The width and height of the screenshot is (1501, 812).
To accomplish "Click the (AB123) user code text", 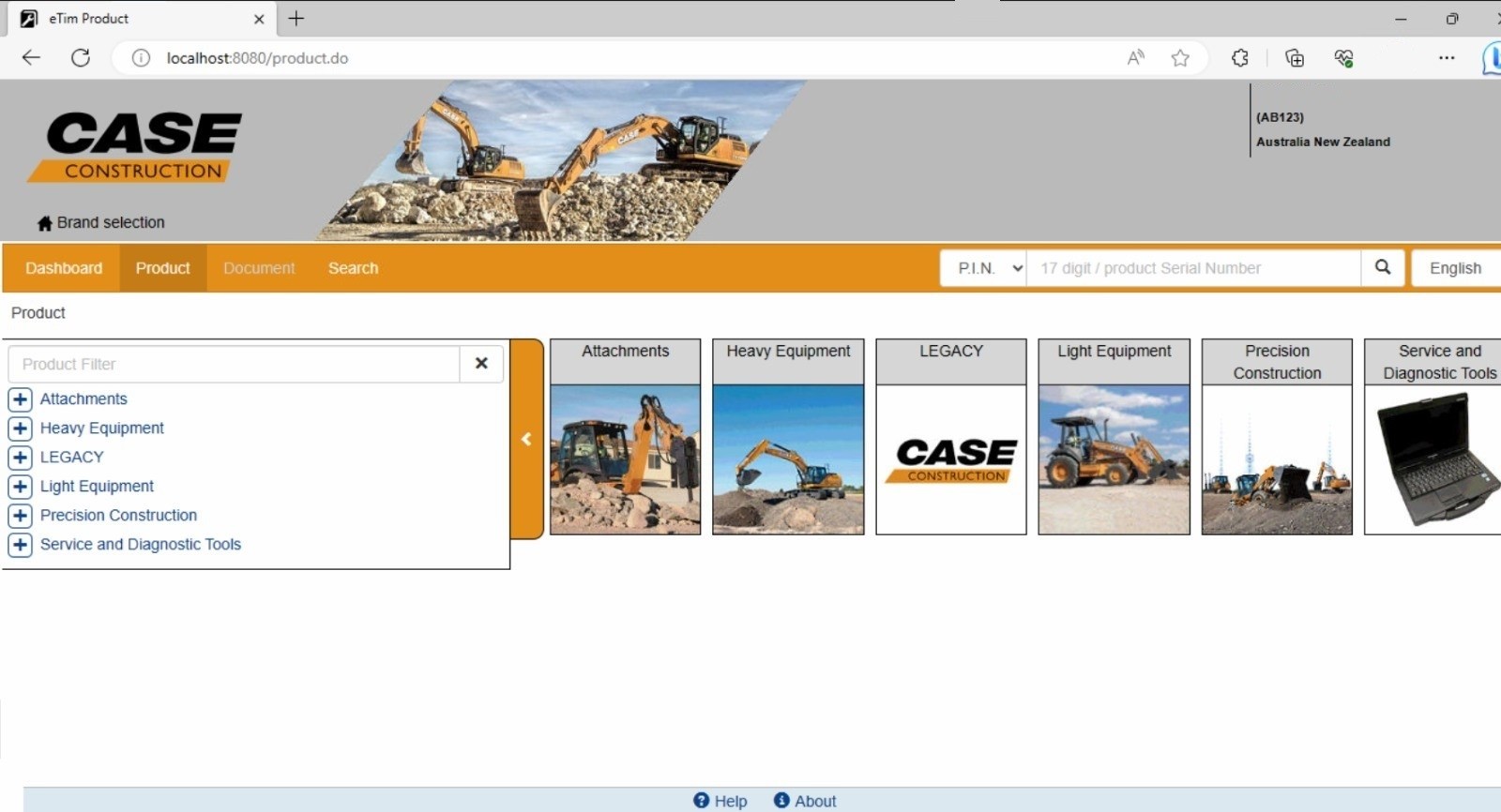I will [x=1280, y=117].
